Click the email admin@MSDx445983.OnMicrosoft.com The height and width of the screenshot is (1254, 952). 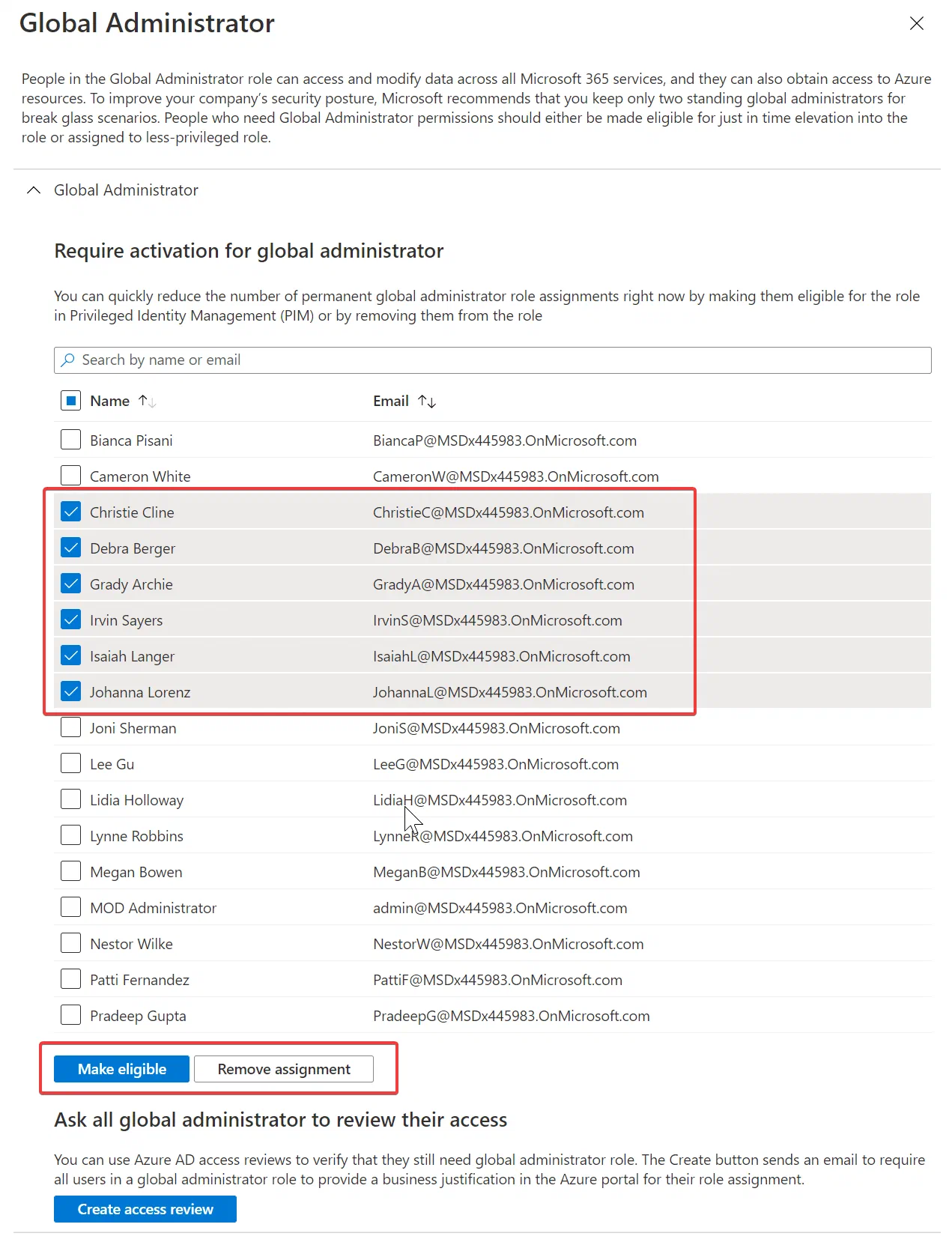[x=500, y=908]
